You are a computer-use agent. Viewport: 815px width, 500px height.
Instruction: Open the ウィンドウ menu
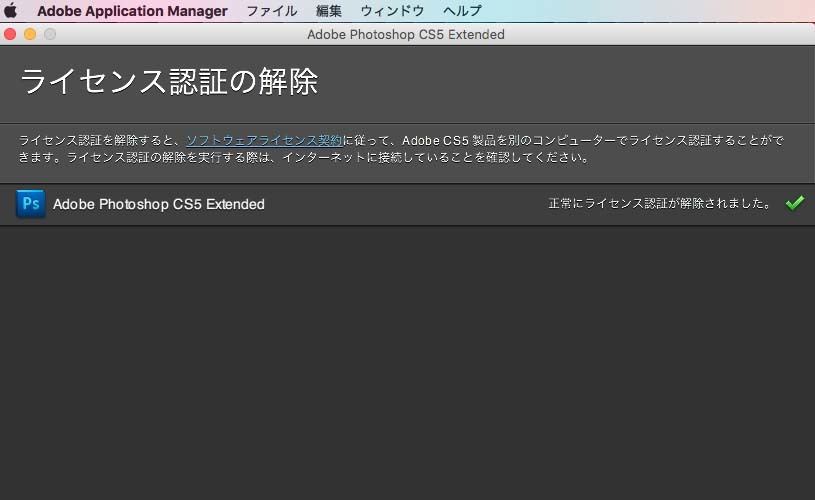392,11
